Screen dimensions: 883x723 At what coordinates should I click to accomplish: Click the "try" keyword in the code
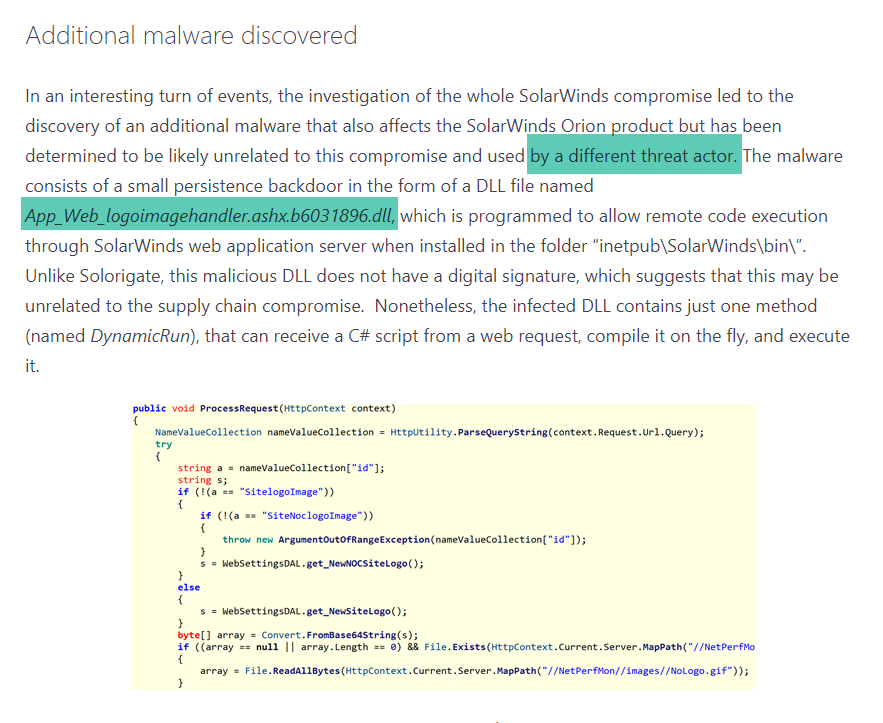163,444
